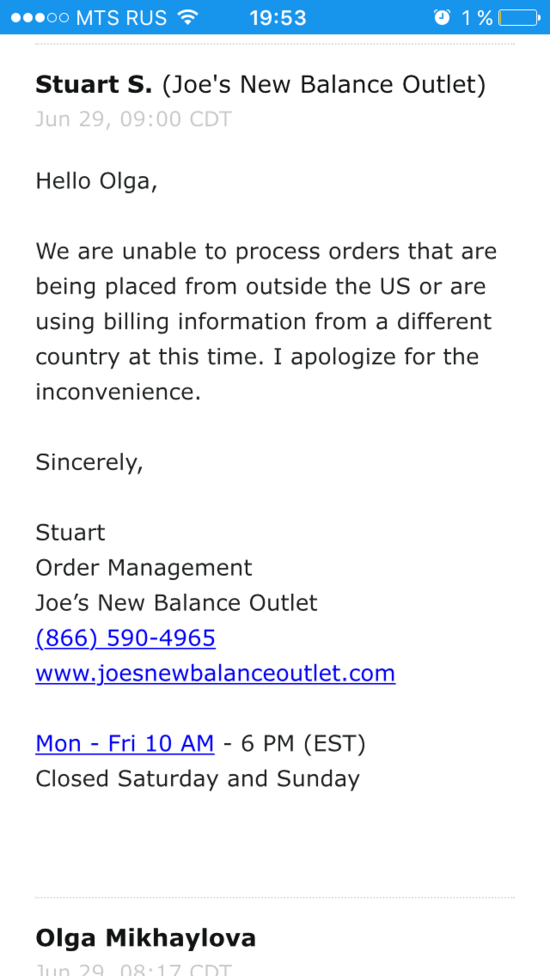The width and height of the screenshot is (550, 976).
Task: Select the Olga Mikhaylova sender name
Action: [x=146, y=937]
